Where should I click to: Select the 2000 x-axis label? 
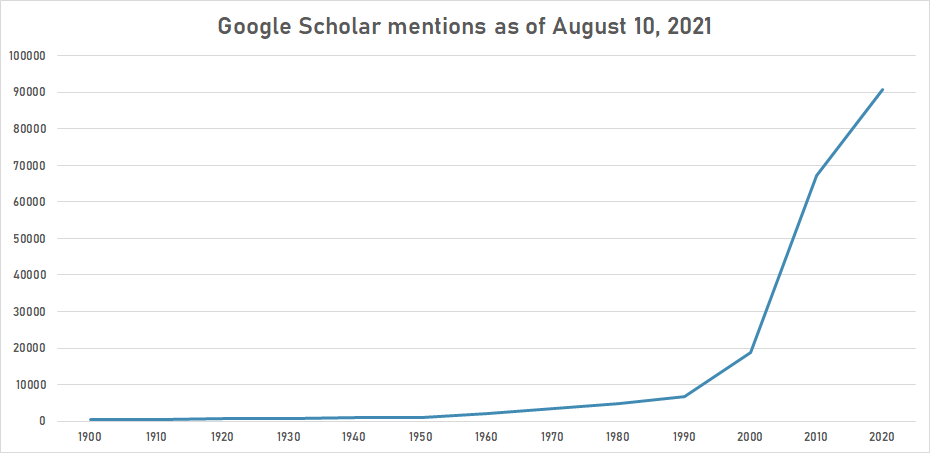(x=750, y=437)
